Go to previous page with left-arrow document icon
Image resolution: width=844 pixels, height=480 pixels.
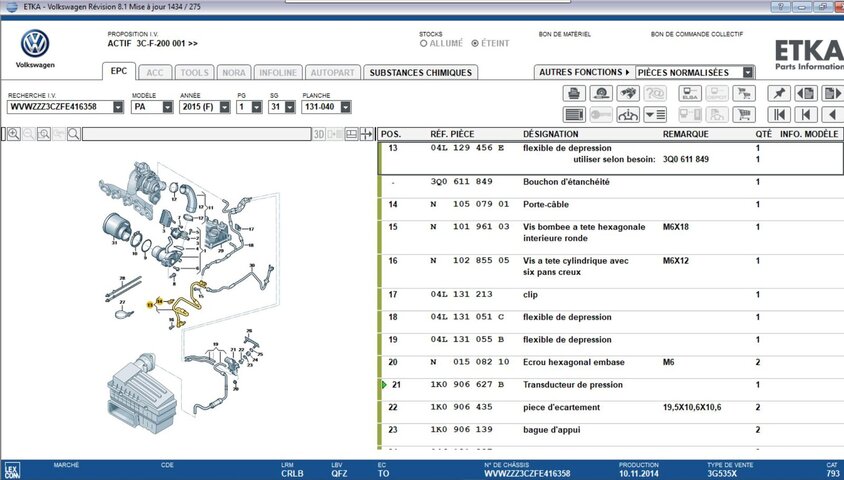806,94
